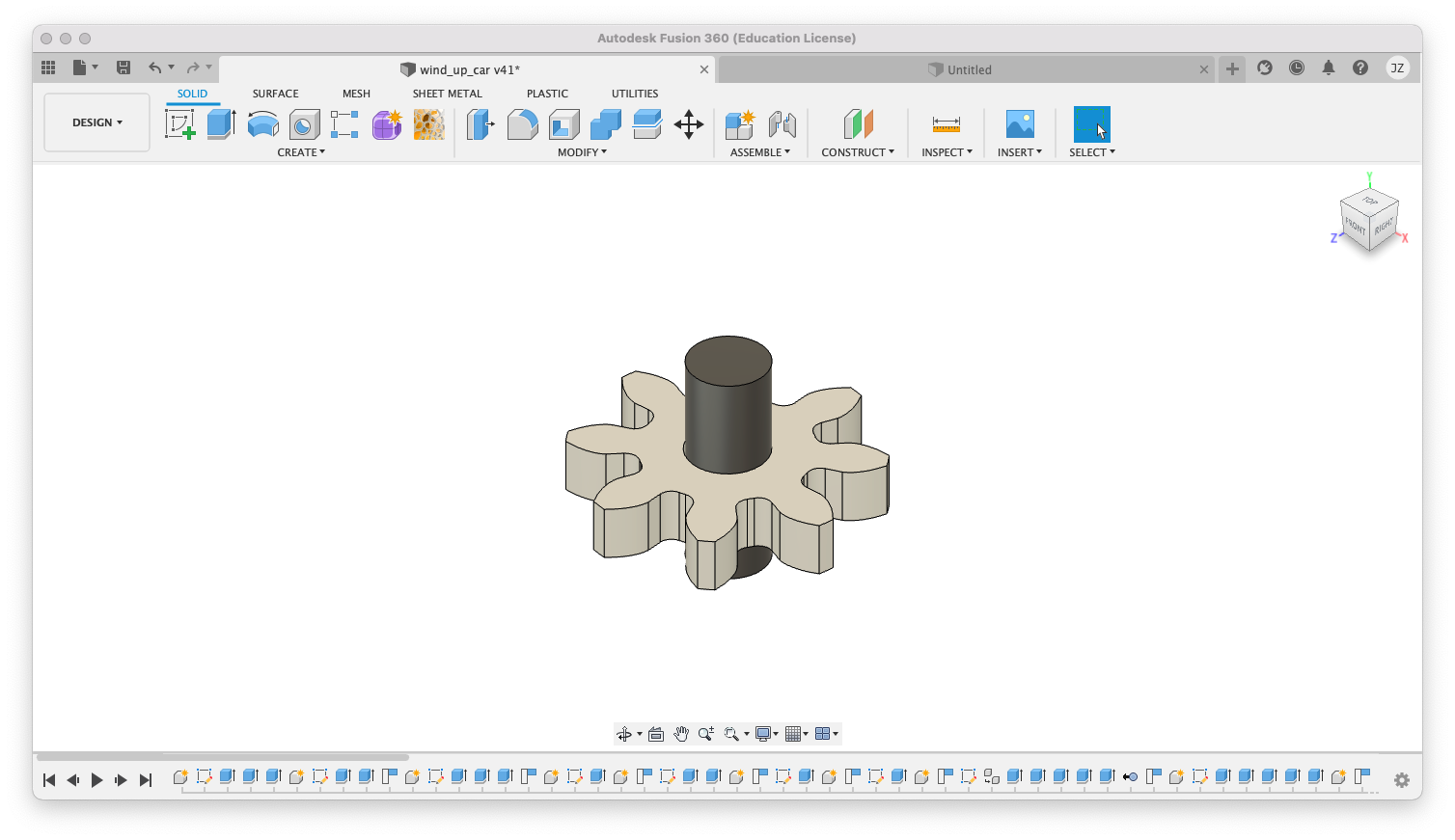Select the Offset Face tool
The height and width of the screenshot is (840, 1455).
(647, 124)
